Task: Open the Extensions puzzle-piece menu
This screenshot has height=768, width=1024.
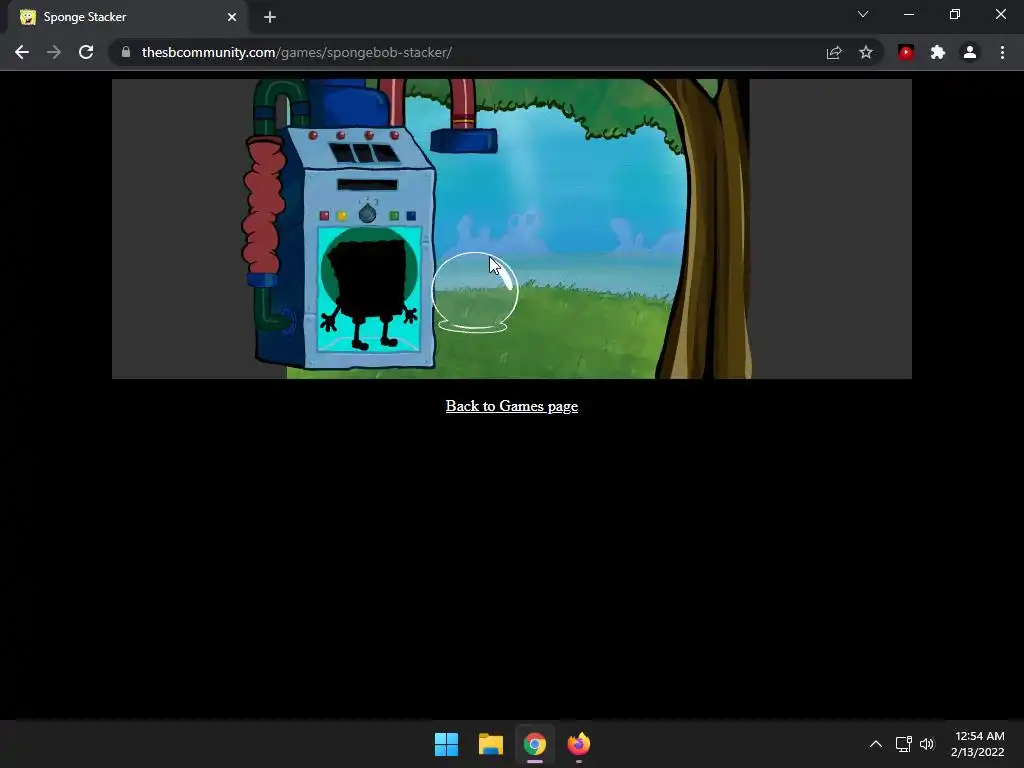Action: pos(938,52)
